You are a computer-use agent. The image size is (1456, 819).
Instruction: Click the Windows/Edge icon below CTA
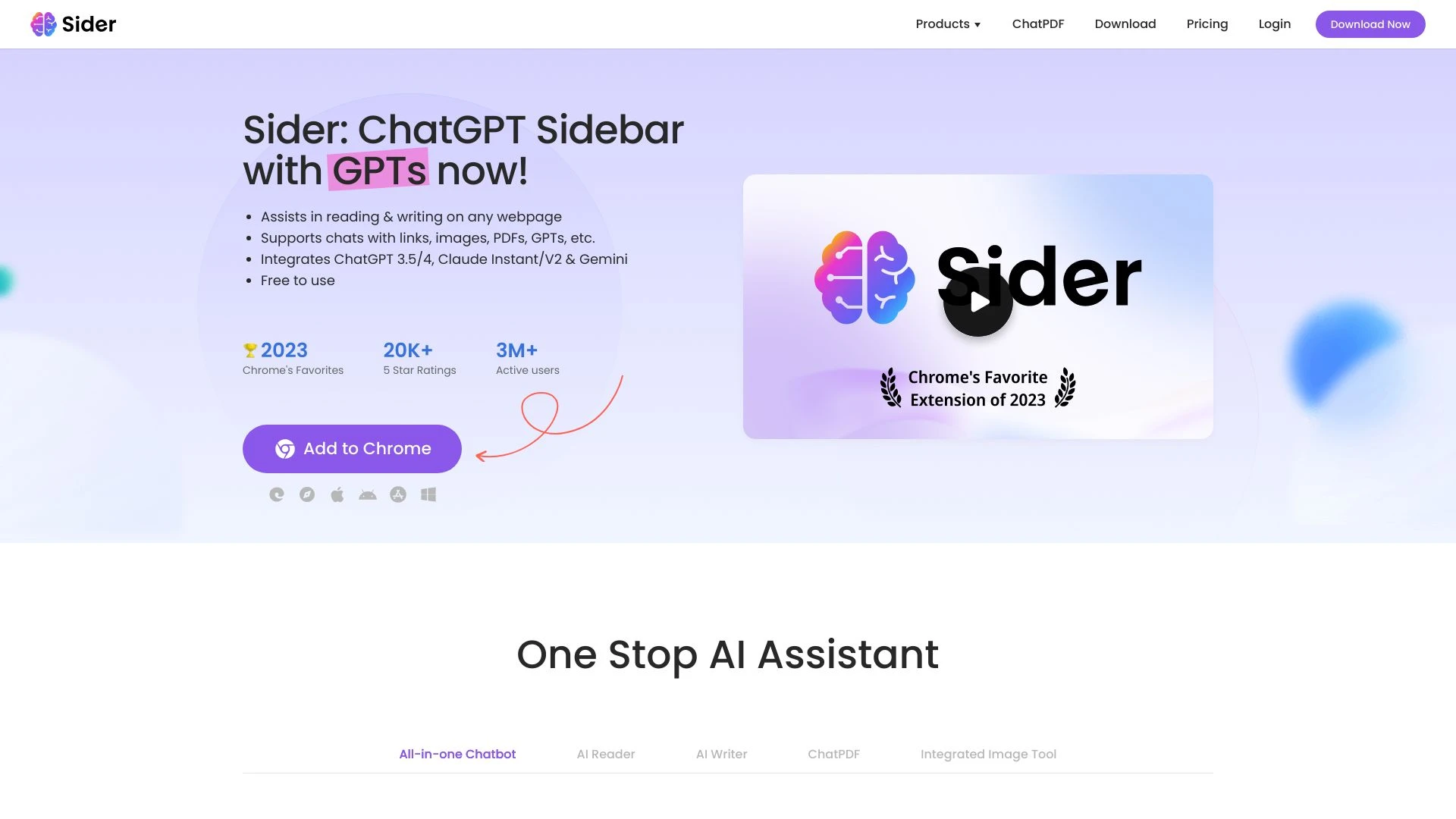tap(428, 494)
